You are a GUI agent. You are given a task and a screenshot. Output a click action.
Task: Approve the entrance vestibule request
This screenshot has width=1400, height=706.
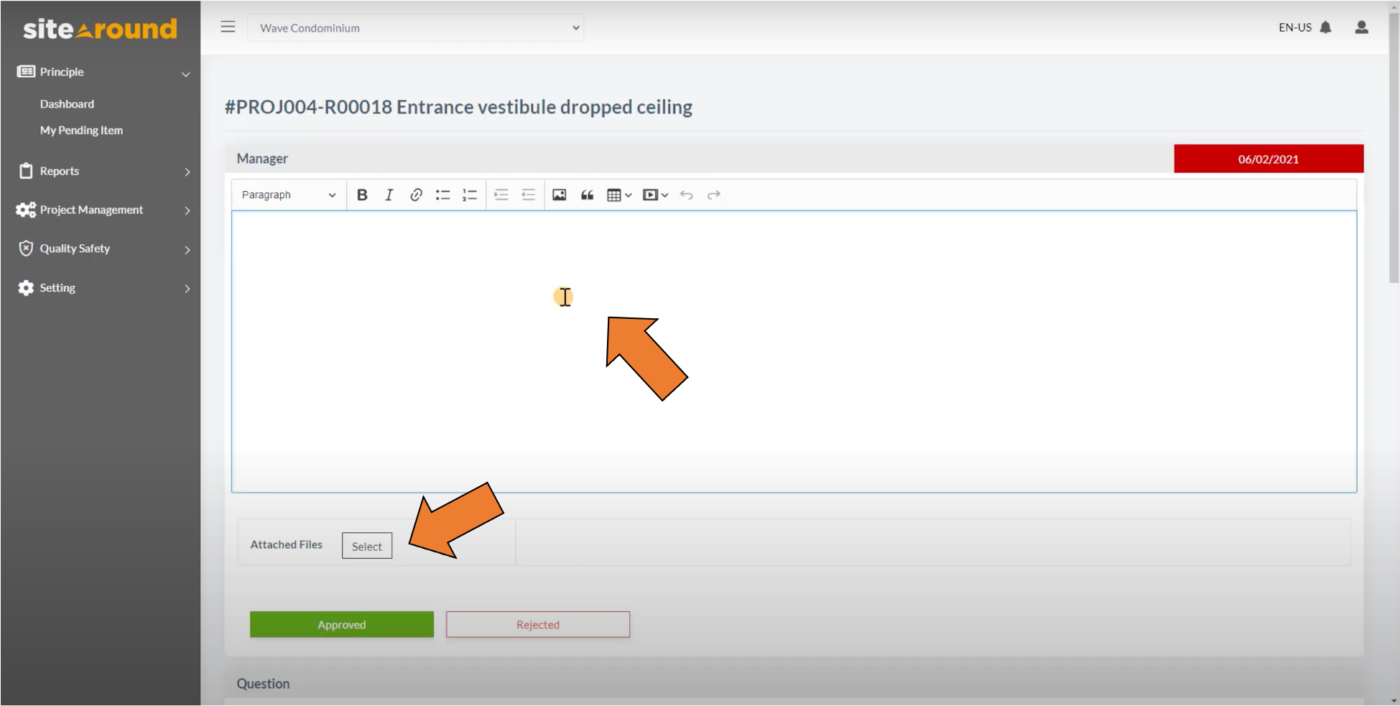click(x=341, y=624)
